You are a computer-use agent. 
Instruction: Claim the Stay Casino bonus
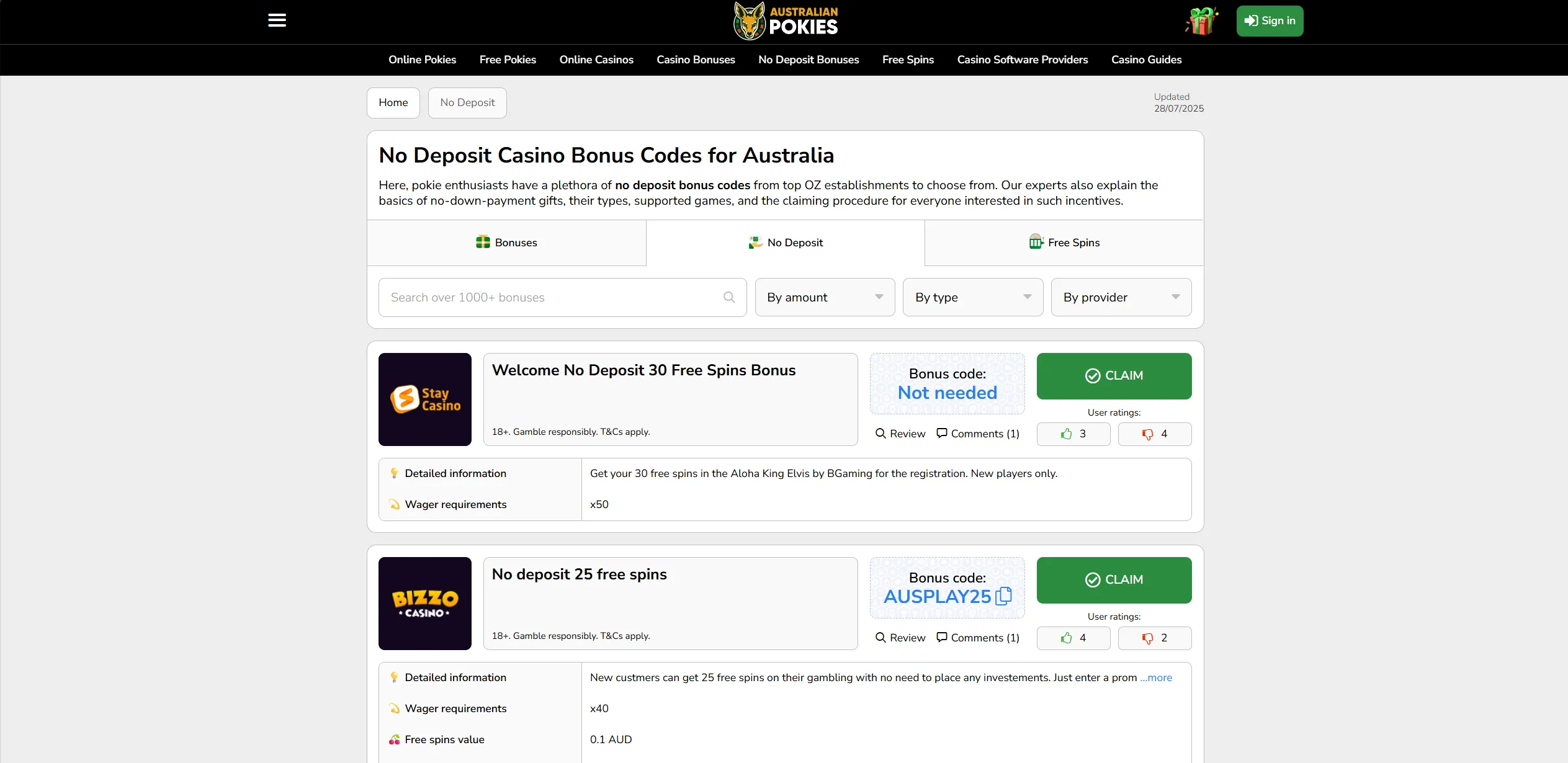[1114, 376]
